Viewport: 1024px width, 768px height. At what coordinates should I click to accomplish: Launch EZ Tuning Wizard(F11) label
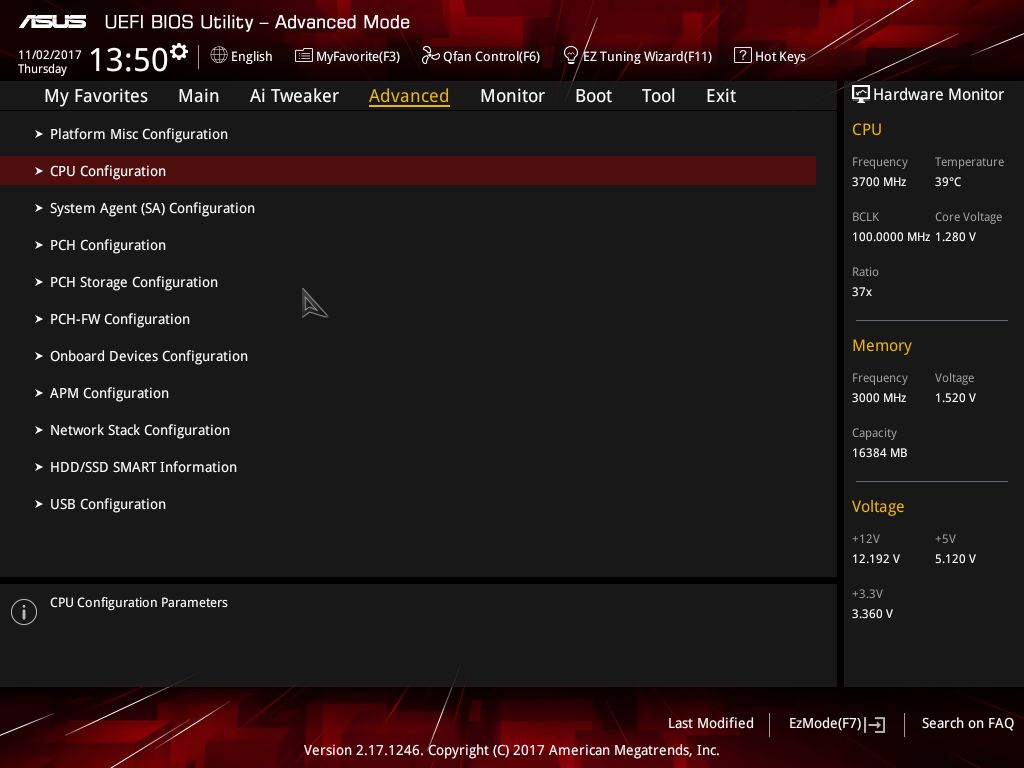coord(647,57)
